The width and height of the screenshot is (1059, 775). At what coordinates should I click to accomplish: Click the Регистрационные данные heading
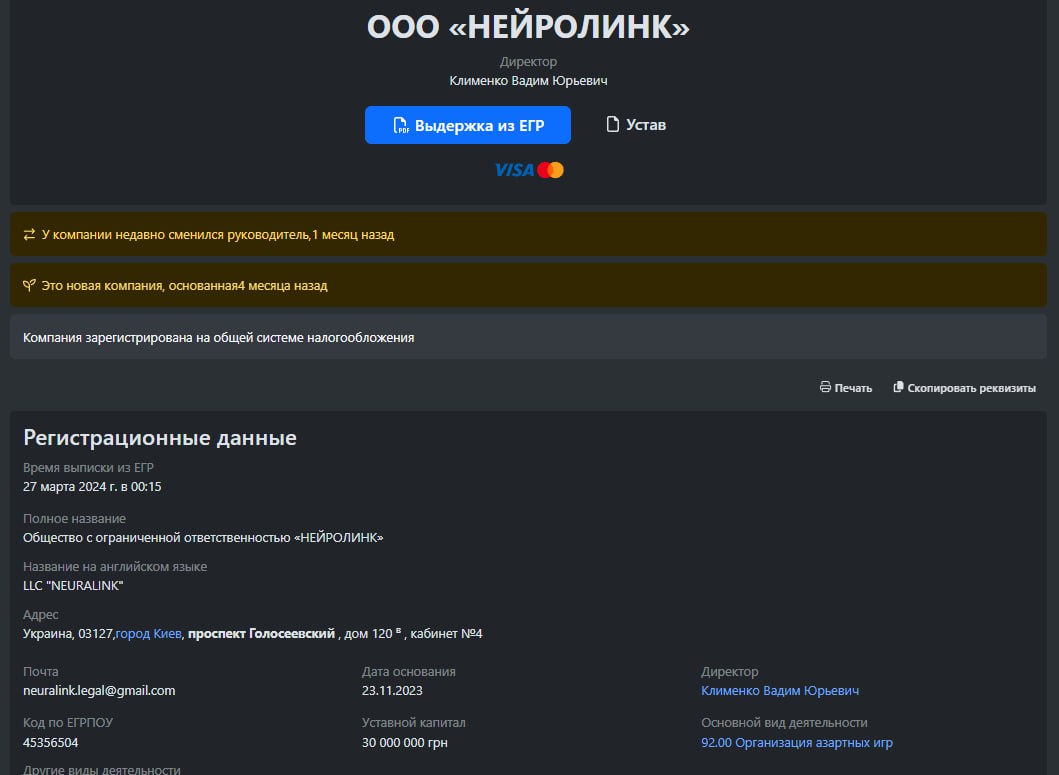[160, 438]
